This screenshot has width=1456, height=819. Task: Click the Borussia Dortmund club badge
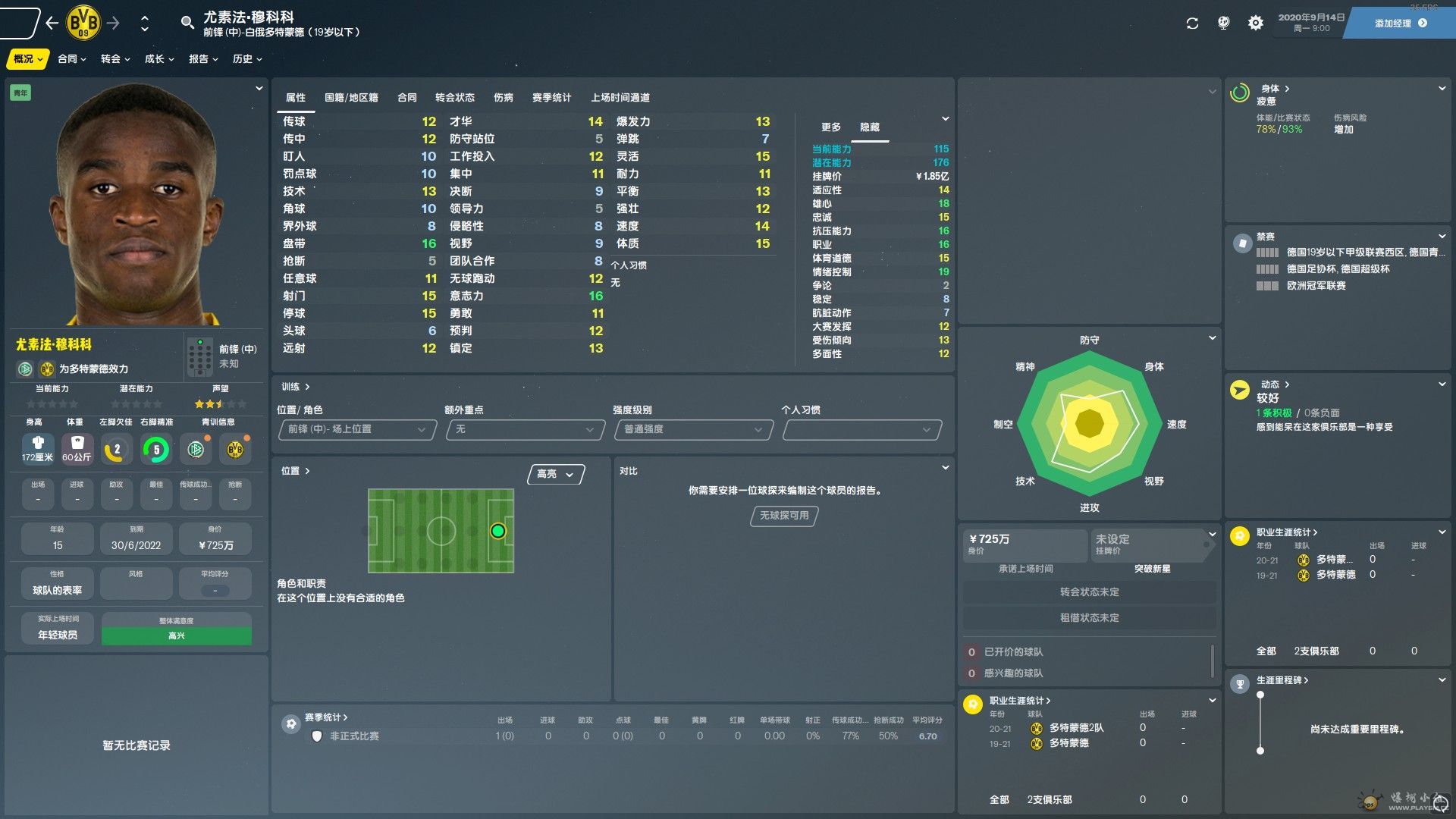[x=83, y=24]
